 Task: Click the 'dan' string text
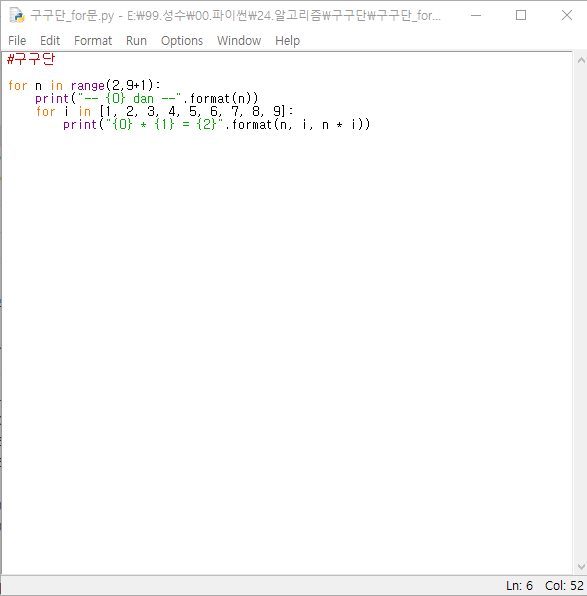click(x=143, y=98)
